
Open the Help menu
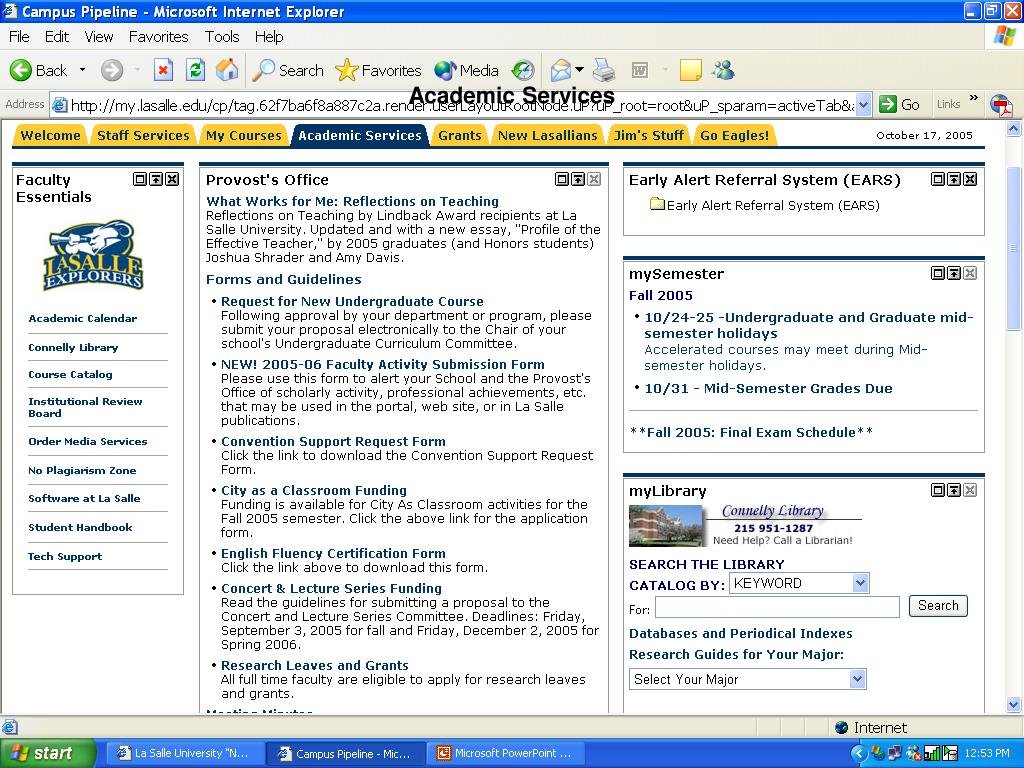point(269,37)
